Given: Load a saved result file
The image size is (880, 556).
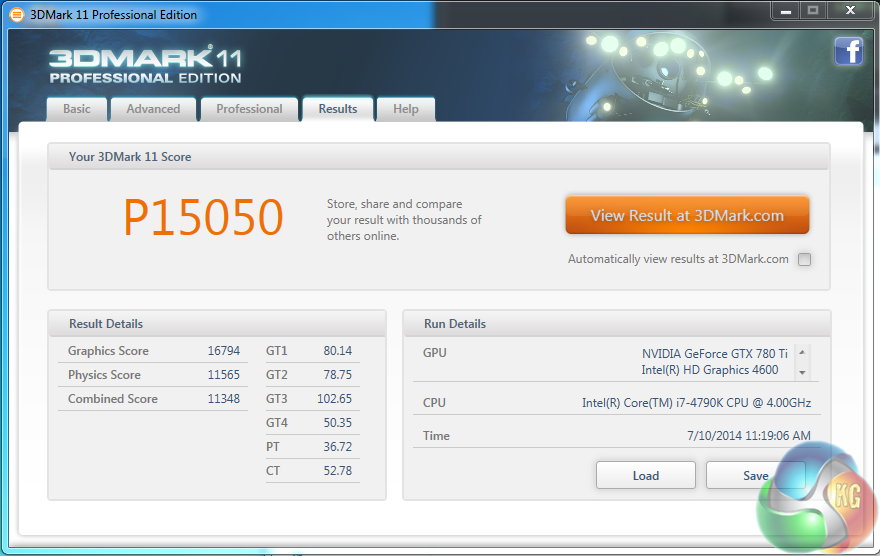Looking at the screenshot, I should coord(645,475).
